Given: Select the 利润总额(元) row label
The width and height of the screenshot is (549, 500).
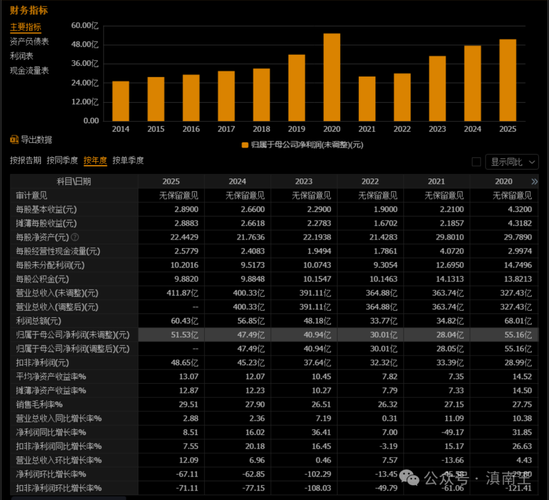Looking at the screenshot, I should pyautogui.click(x=39, y=321).
